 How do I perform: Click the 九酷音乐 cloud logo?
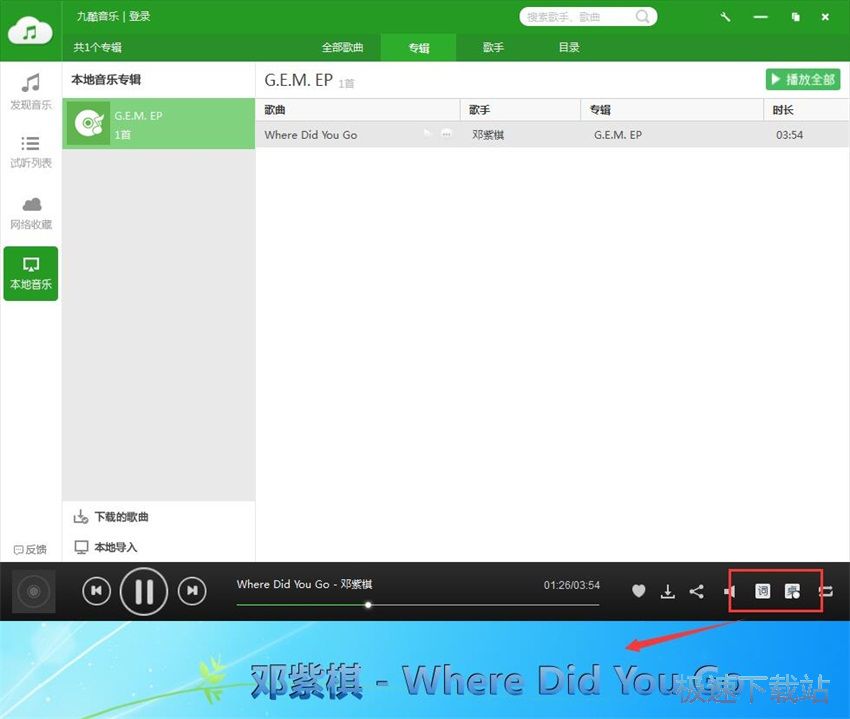tap(30, 30)
